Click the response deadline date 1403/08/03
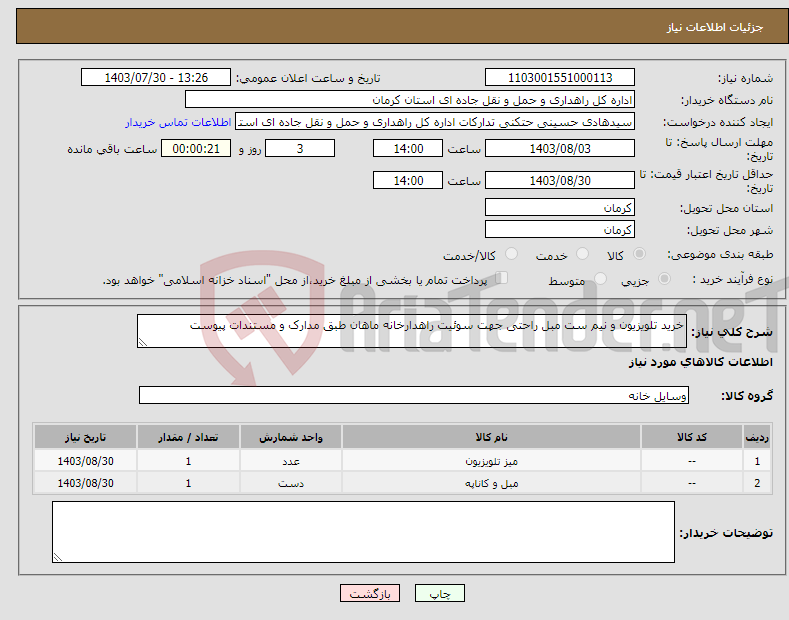The height and width of the screenshot is (620, 789). pyautogui.click(x=560, y=148)
